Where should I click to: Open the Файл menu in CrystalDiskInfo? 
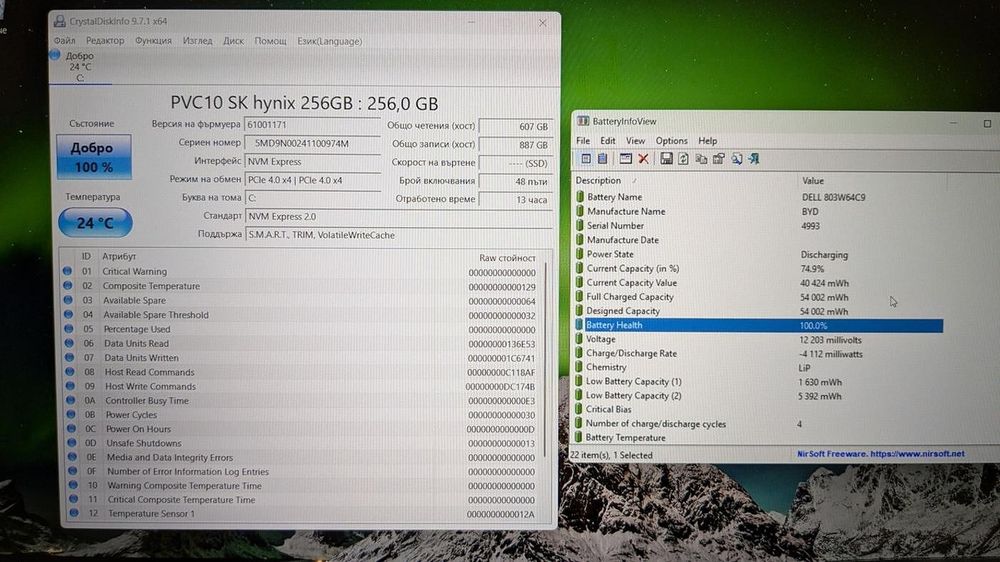pyautogui.click(x=64, y=41)
